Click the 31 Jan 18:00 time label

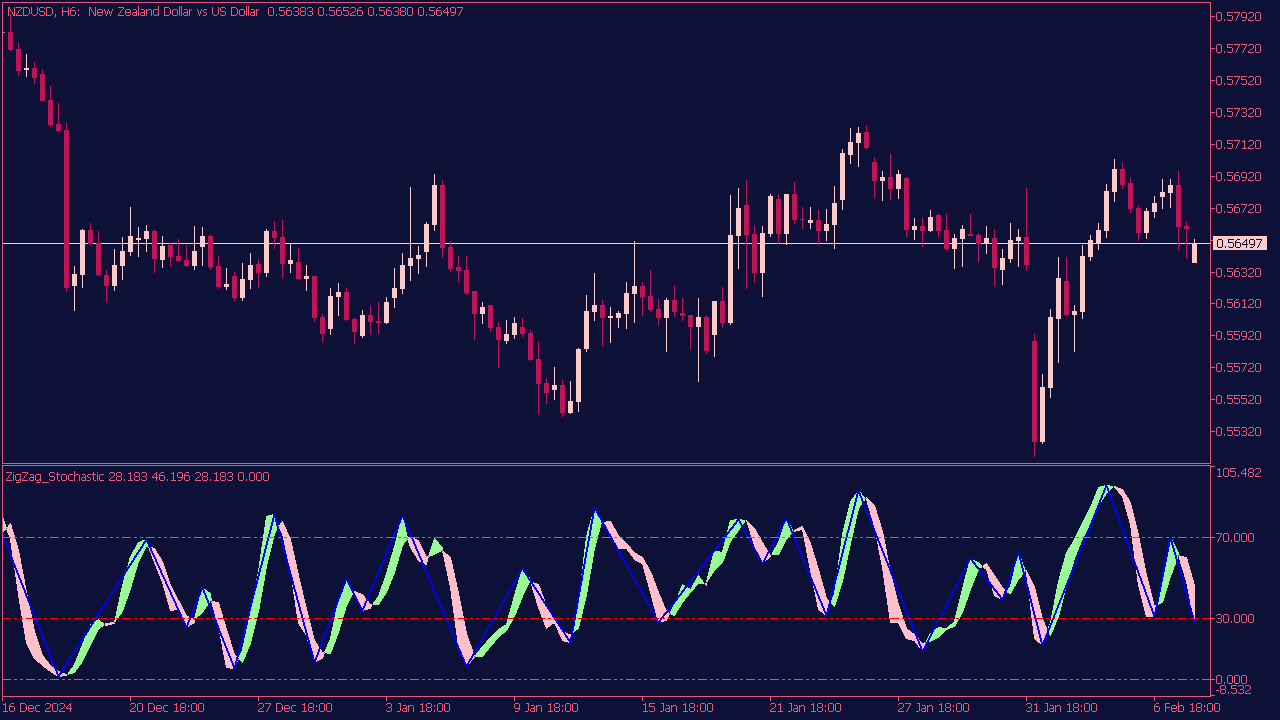click(x=1063, y=708)
